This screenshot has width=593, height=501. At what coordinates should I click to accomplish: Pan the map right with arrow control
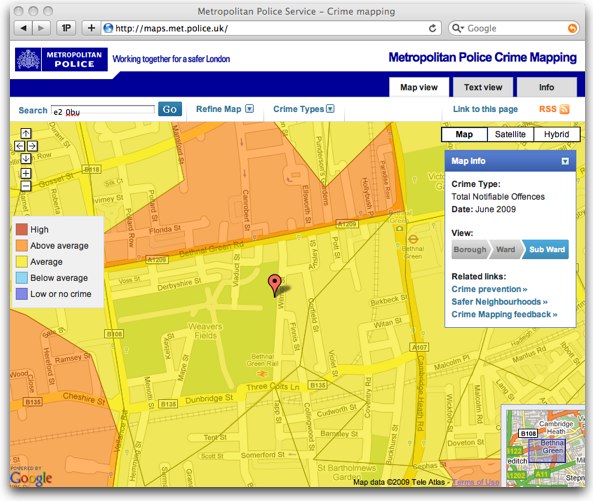32,146
